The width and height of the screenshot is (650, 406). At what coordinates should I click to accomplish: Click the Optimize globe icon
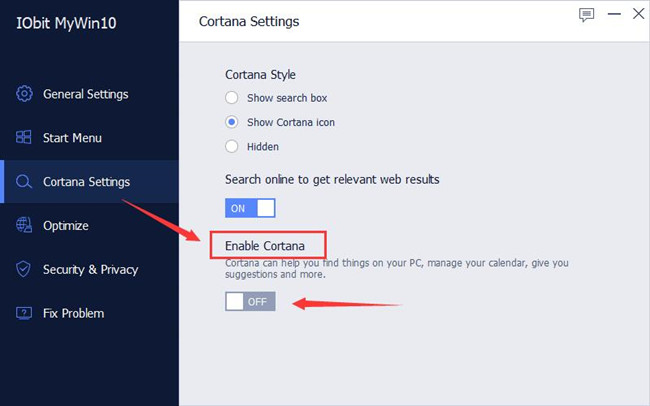tap(24, 225)
